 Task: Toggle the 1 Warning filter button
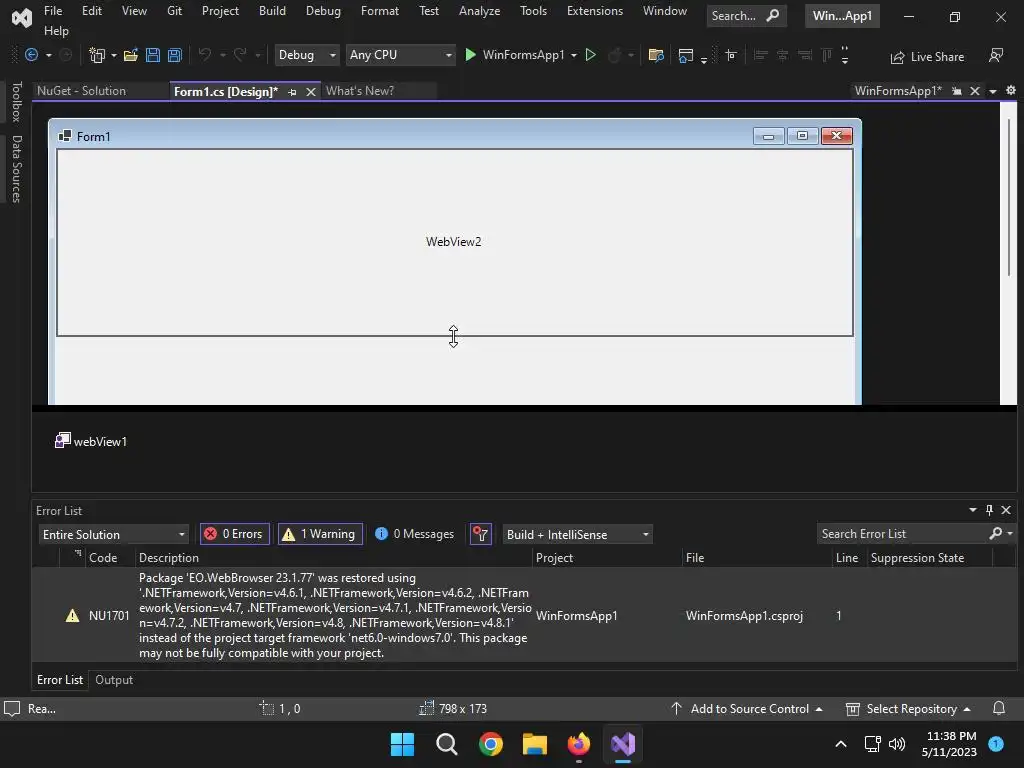[320, 534]
